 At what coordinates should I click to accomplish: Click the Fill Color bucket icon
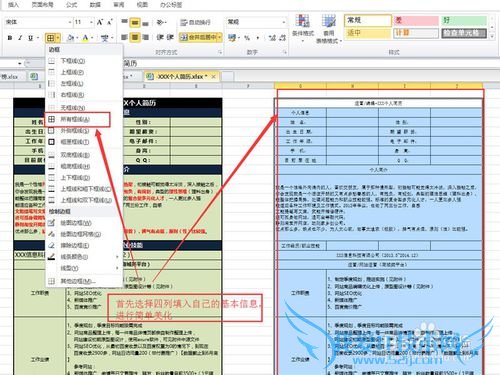pyautogui.click(x=70, y=38)
